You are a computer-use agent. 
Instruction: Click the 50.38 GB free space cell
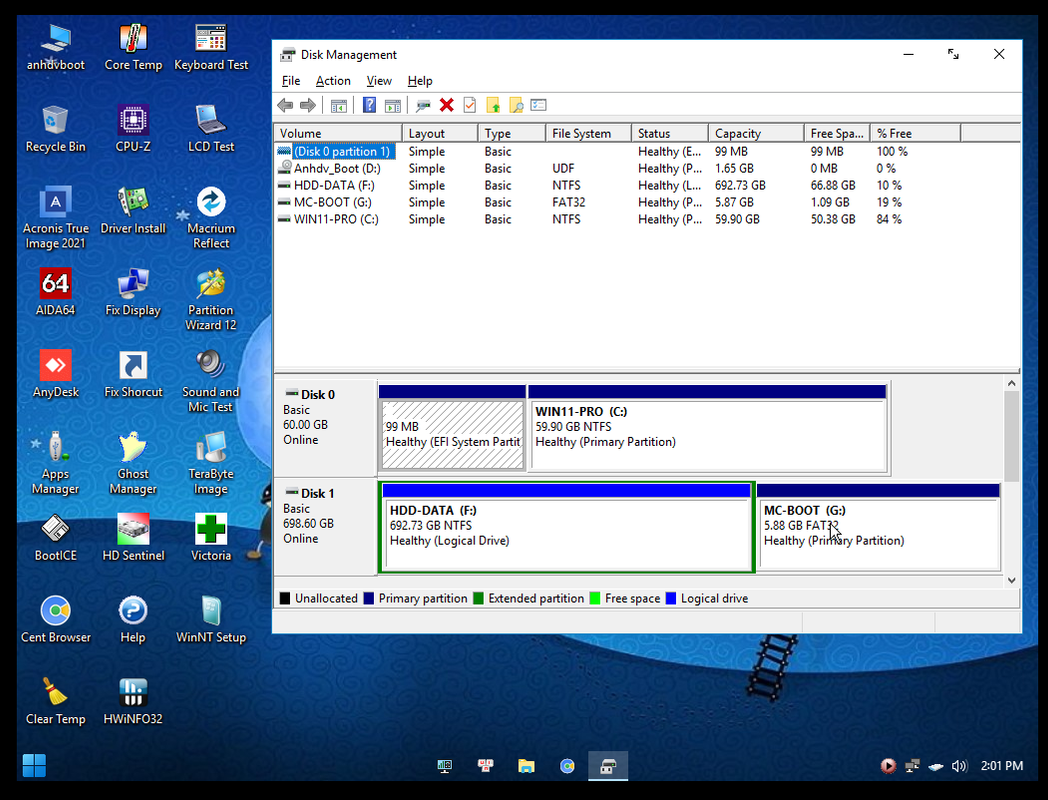(x=833, y=219)
